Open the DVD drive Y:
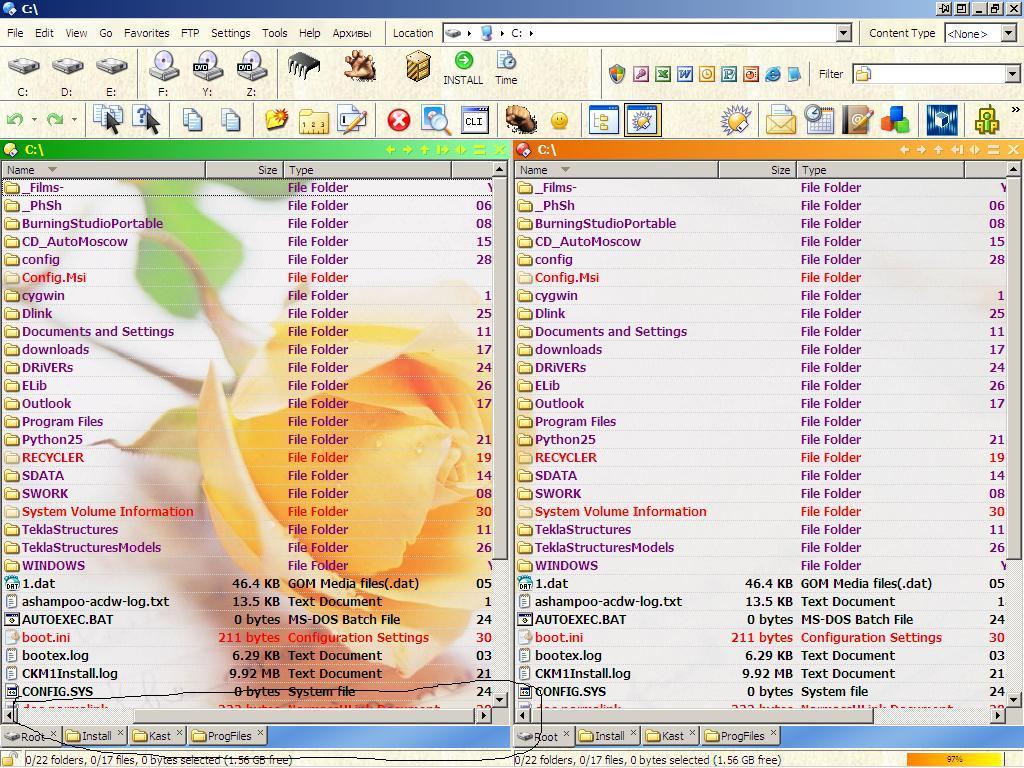 207,68
